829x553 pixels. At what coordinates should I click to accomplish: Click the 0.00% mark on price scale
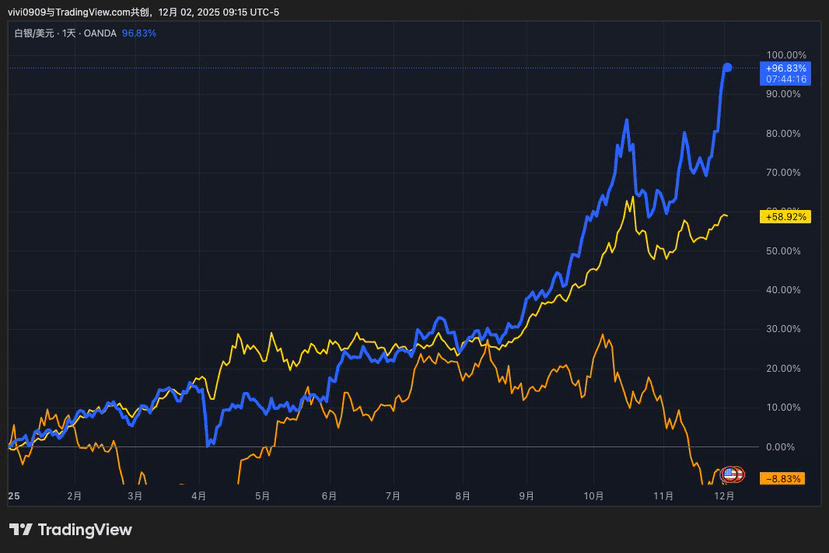pos(787,447)
